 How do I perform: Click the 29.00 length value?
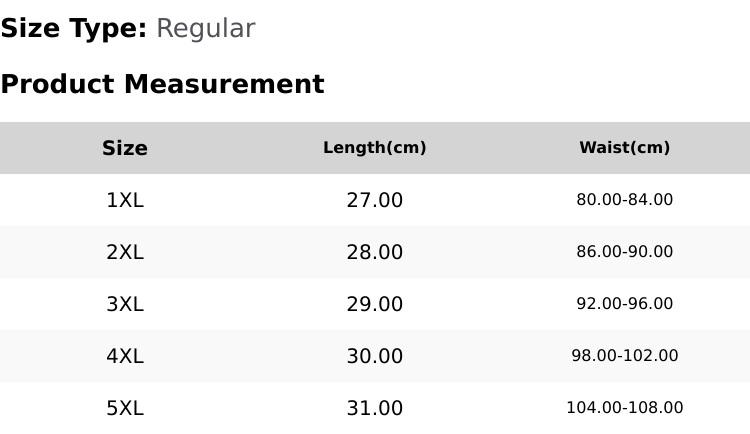375,304
